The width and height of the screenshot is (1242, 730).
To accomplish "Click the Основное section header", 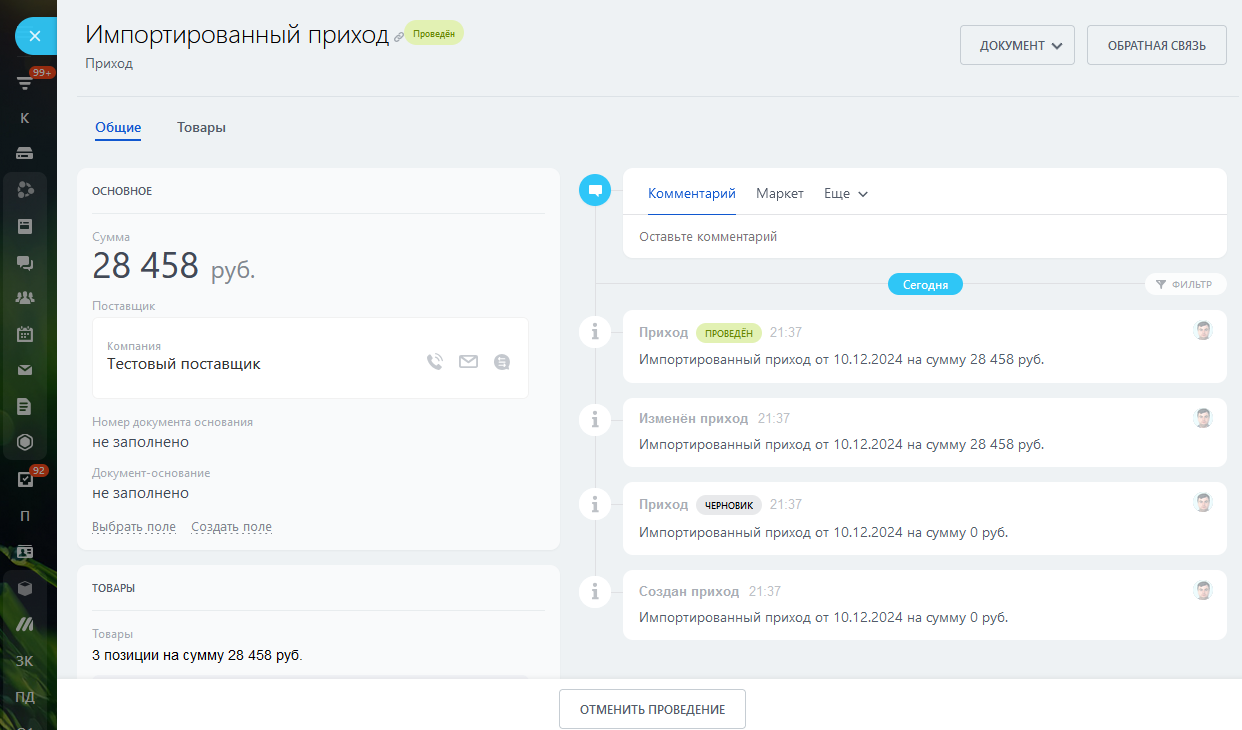I will pyautogui.click(x=122, y=190).
